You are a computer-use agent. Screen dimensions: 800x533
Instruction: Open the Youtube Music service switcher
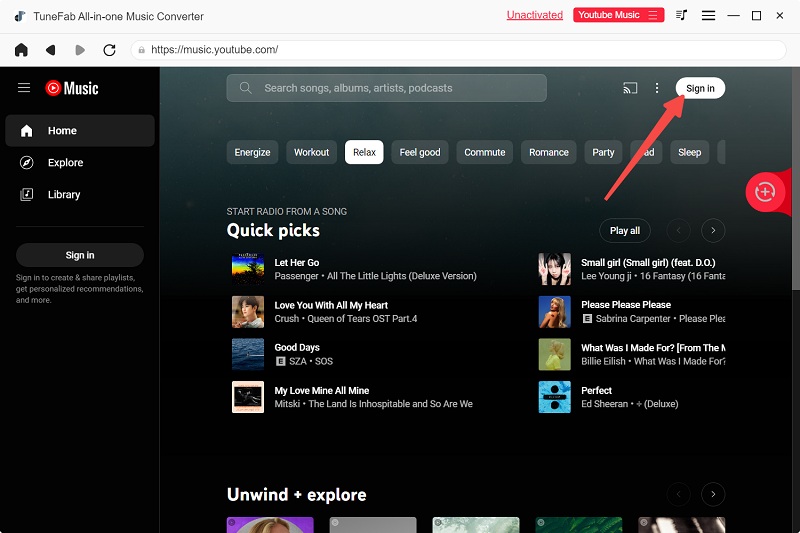pos(618,15)
